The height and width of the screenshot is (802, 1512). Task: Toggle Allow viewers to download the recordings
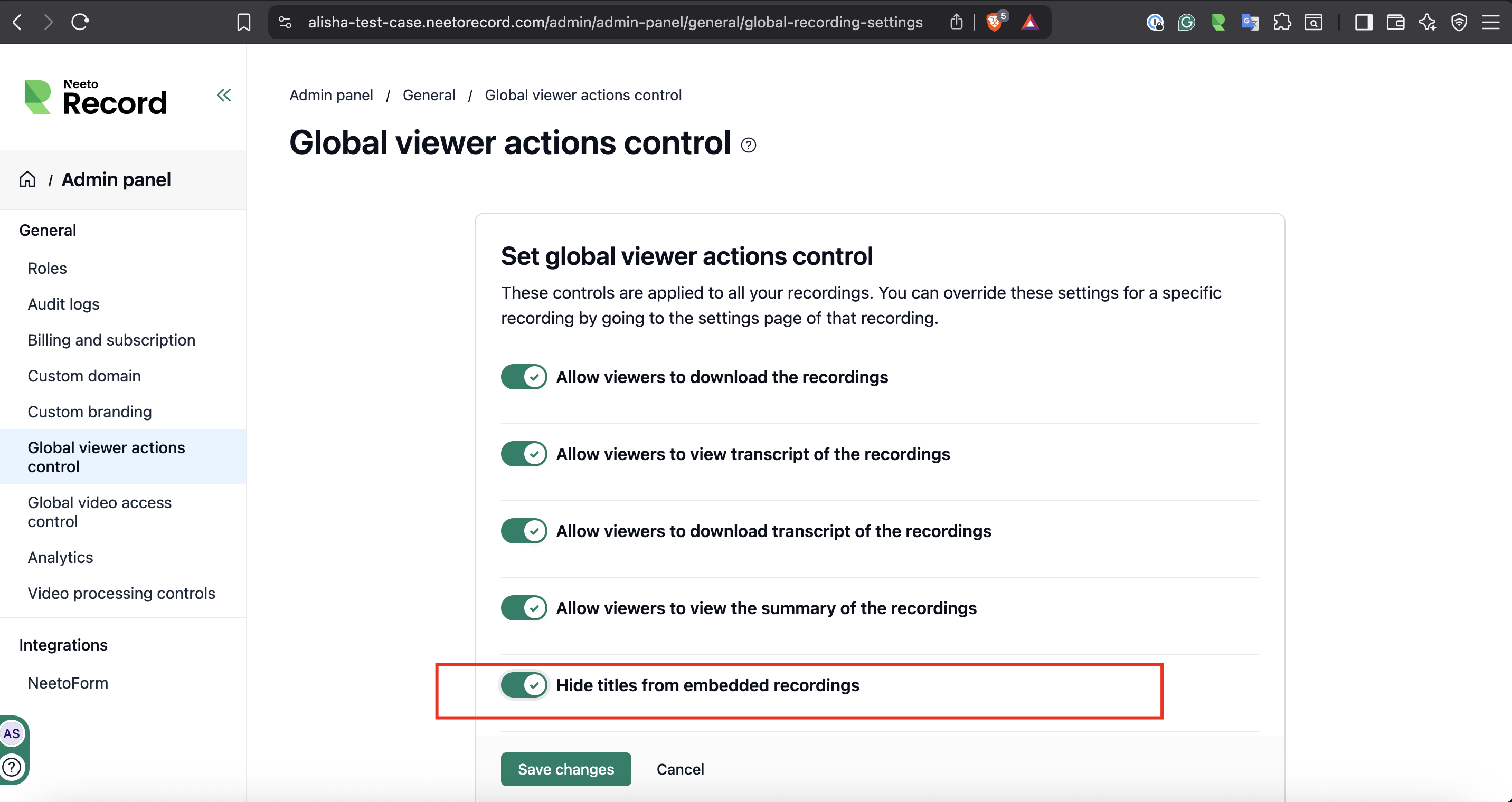pyautogui.click(x=524, y=377)
